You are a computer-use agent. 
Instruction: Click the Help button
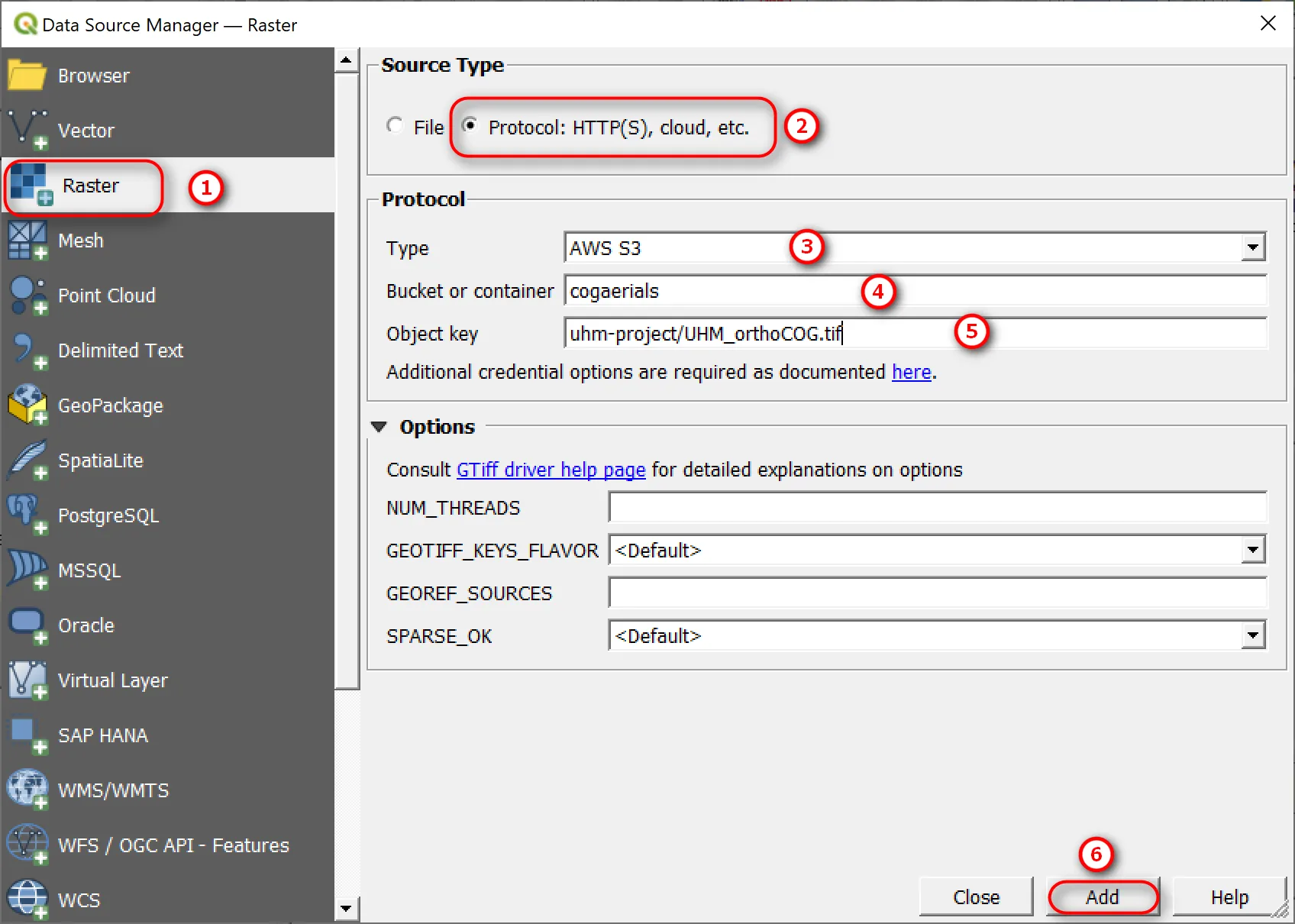coord(1229,897)
